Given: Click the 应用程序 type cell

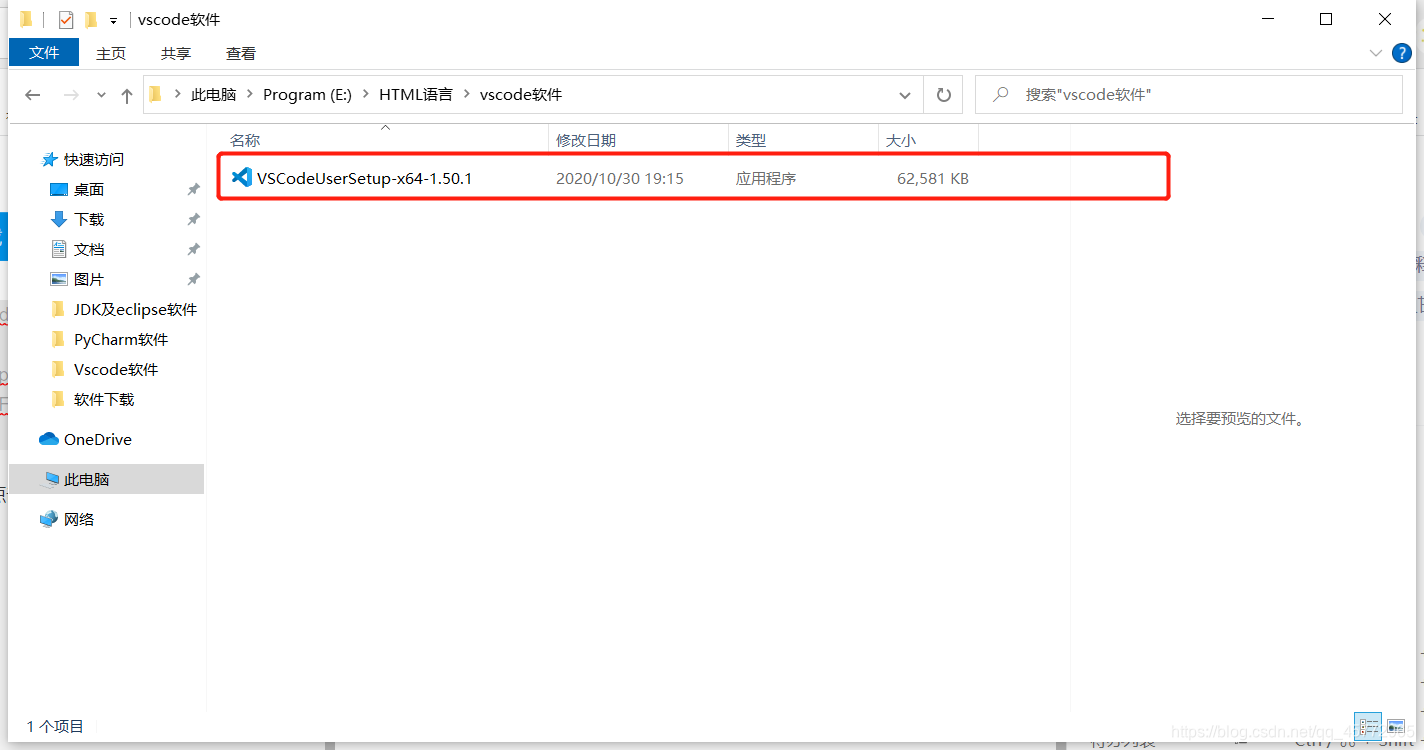Looking at the screenshot, I should 766,179.
